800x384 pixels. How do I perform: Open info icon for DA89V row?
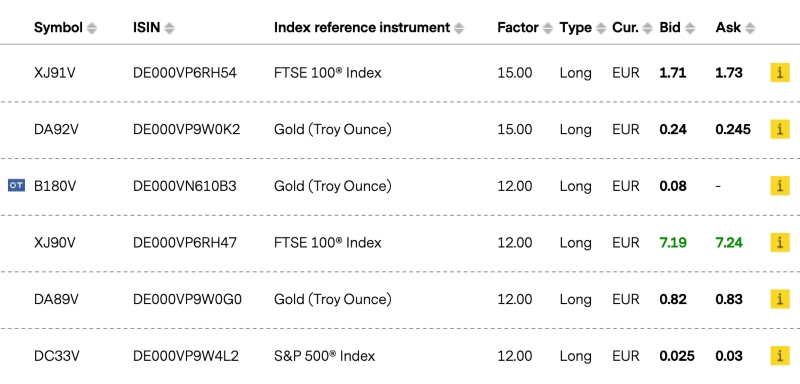click(780, 299)
